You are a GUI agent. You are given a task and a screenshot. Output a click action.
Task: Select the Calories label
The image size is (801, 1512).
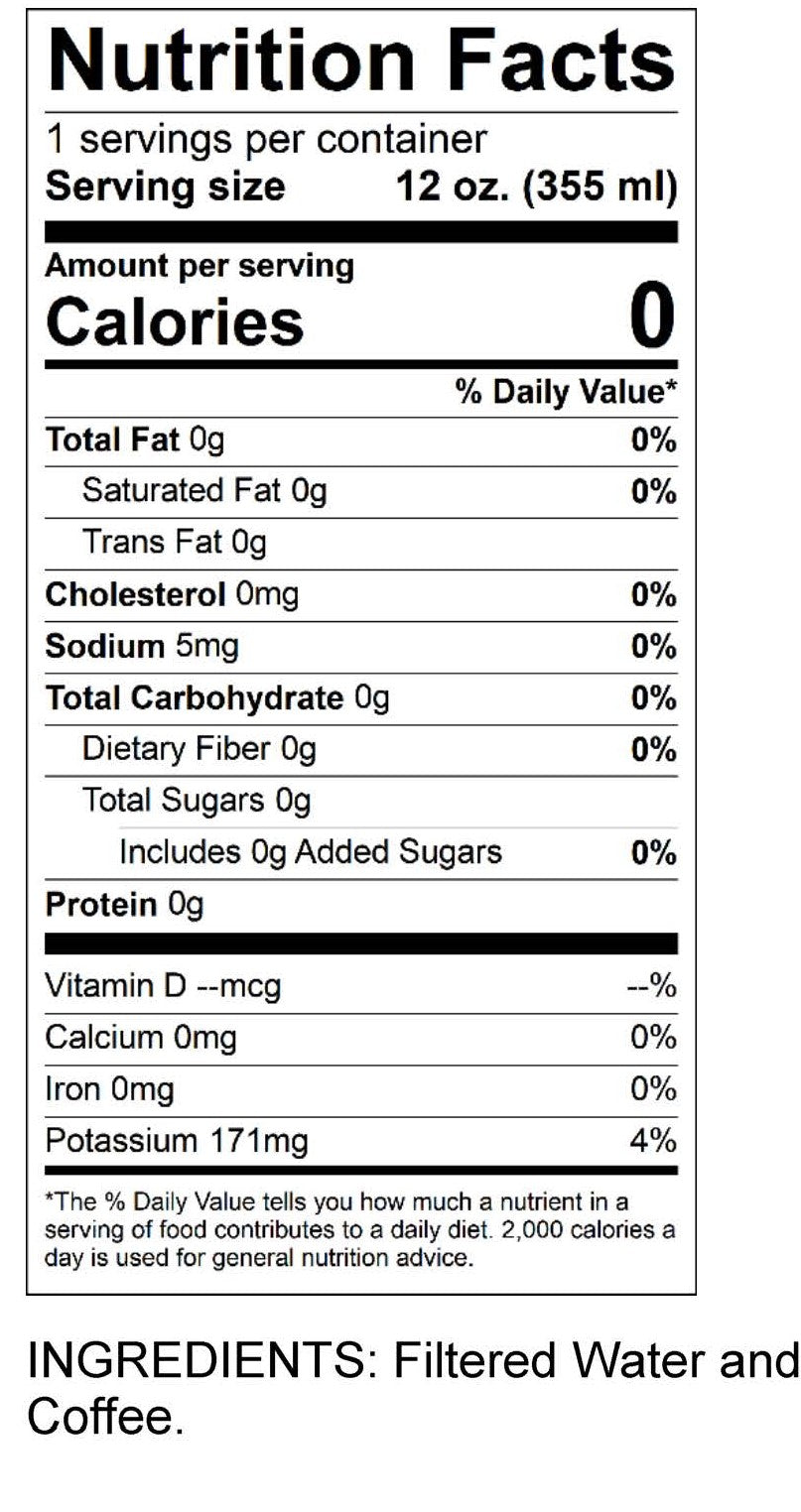point(175,321)
